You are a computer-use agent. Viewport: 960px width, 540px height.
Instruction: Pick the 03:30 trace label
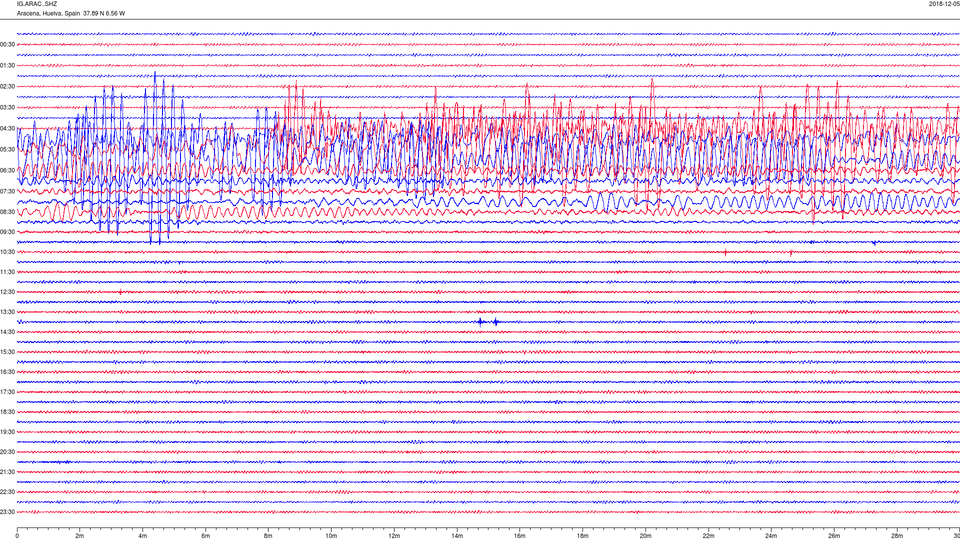[x=7, y=108]
